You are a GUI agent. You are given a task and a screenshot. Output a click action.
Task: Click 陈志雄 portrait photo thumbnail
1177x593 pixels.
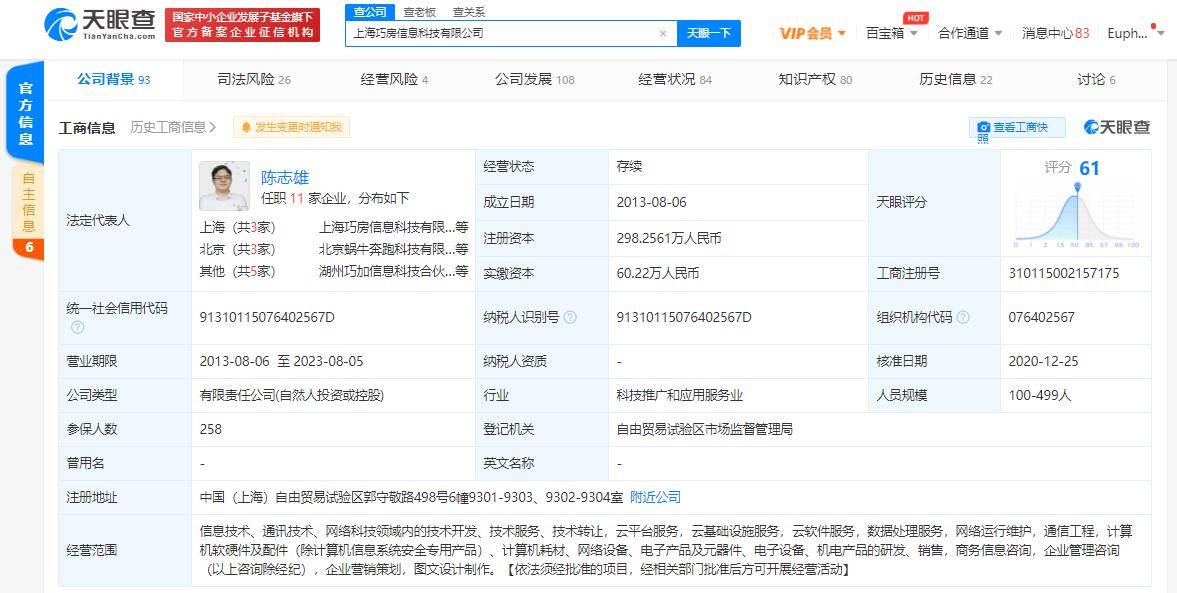[x=224, y=185]
